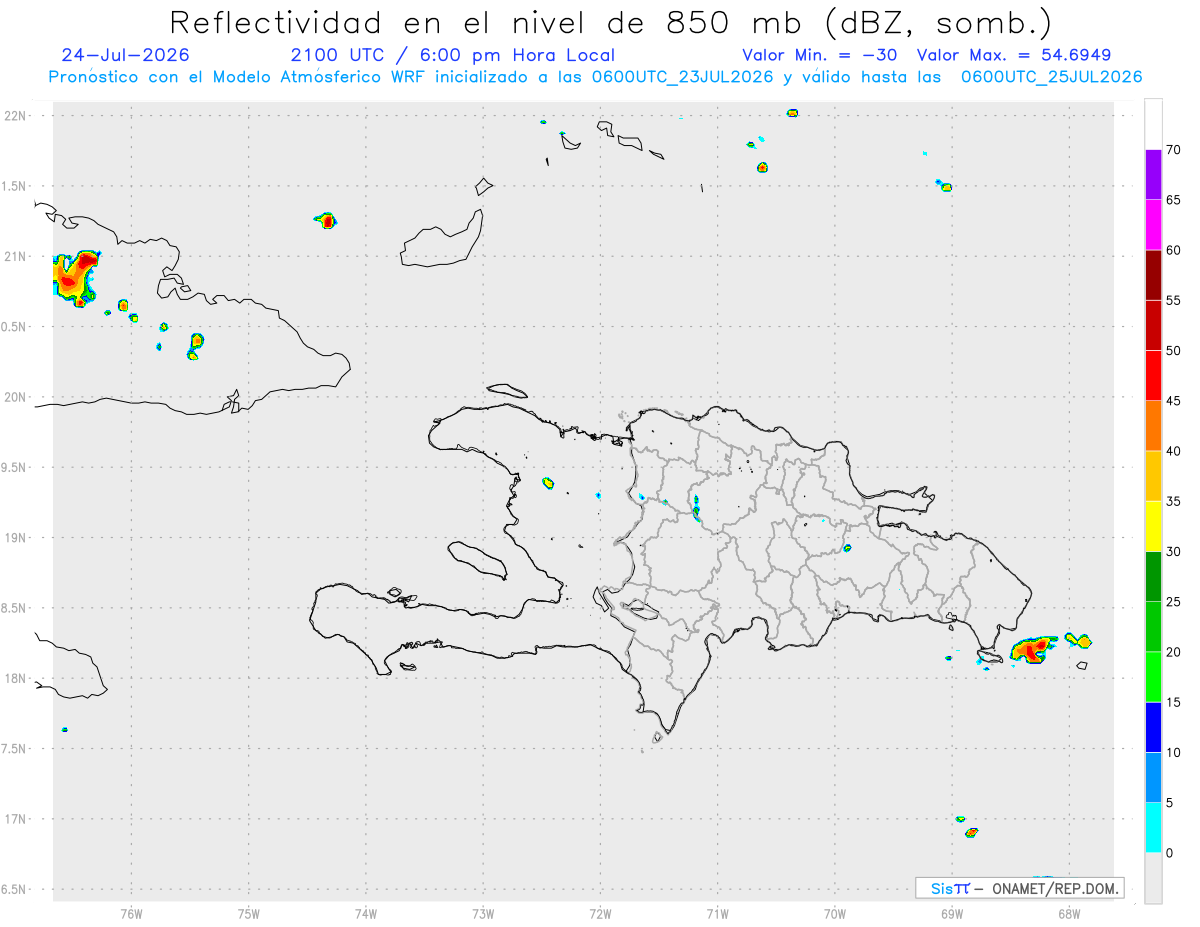This screenshot has width=1200, height=927.
Task: Click the blue 10–15 dBZ colorbar segment
Action: pyautogui.click(x=1153, y=727)
